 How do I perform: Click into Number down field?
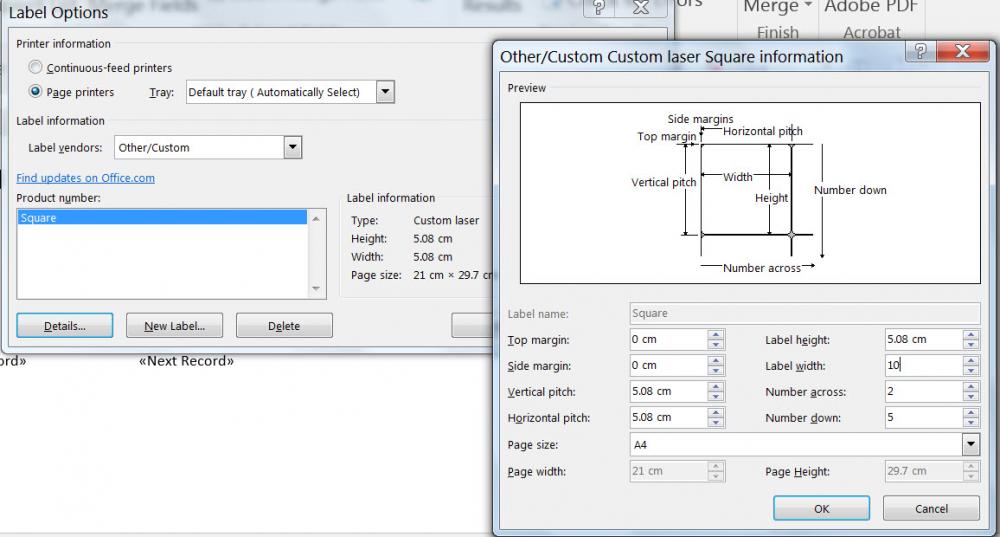pos(923,417)
